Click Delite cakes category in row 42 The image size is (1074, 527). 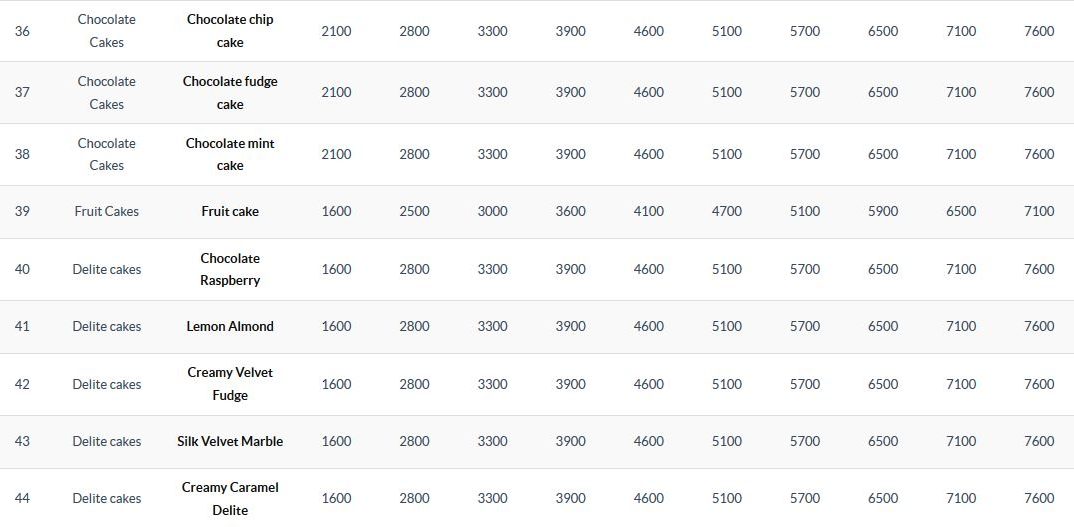coord(107,384)
